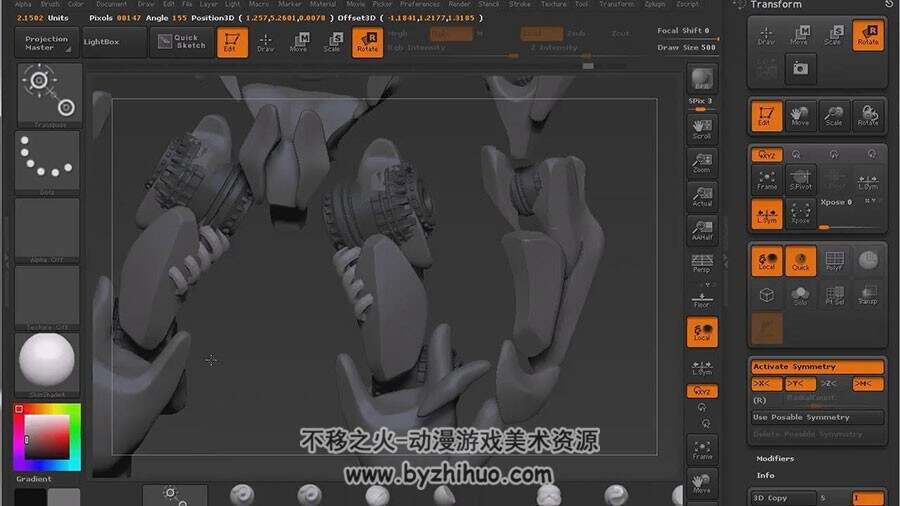Toggle Quick mode in Transform panel

pyautogui.click(x=800, y=261)
